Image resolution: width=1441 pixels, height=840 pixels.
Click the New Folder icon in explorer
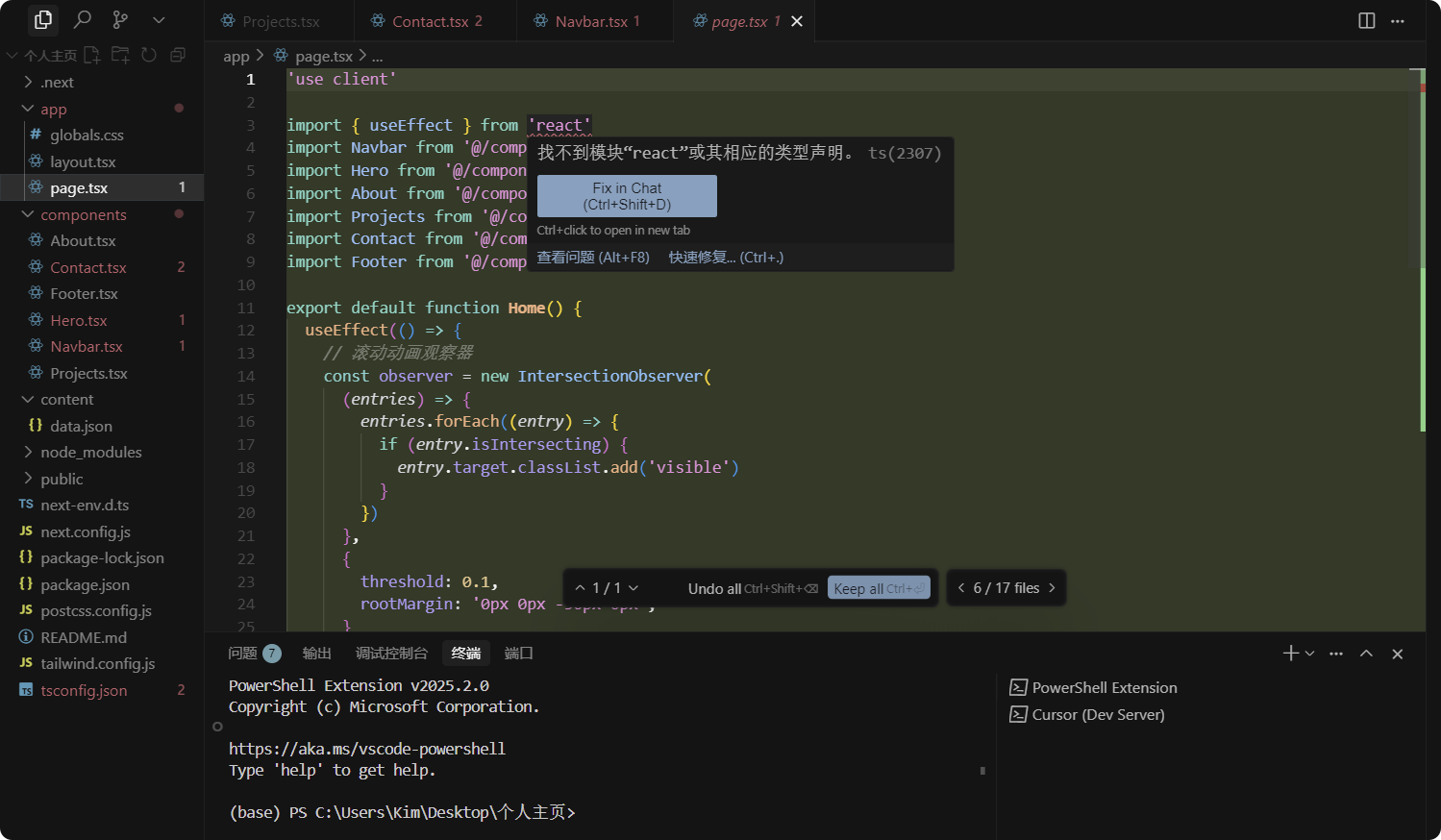point(120,55)
